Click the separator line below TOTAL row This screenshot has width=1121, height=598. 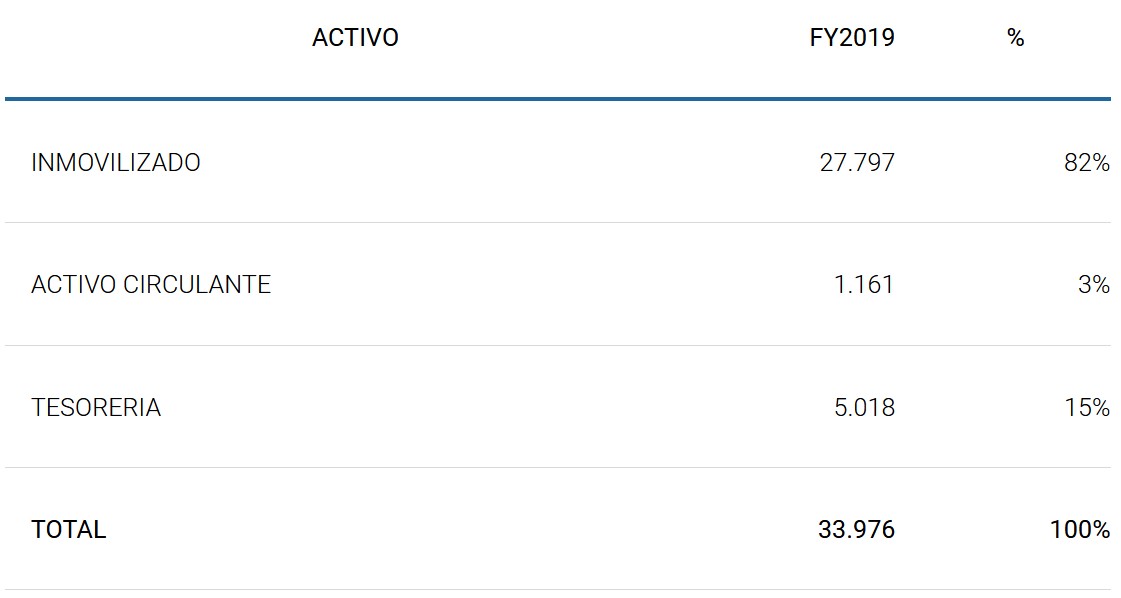tap(558, 589)
